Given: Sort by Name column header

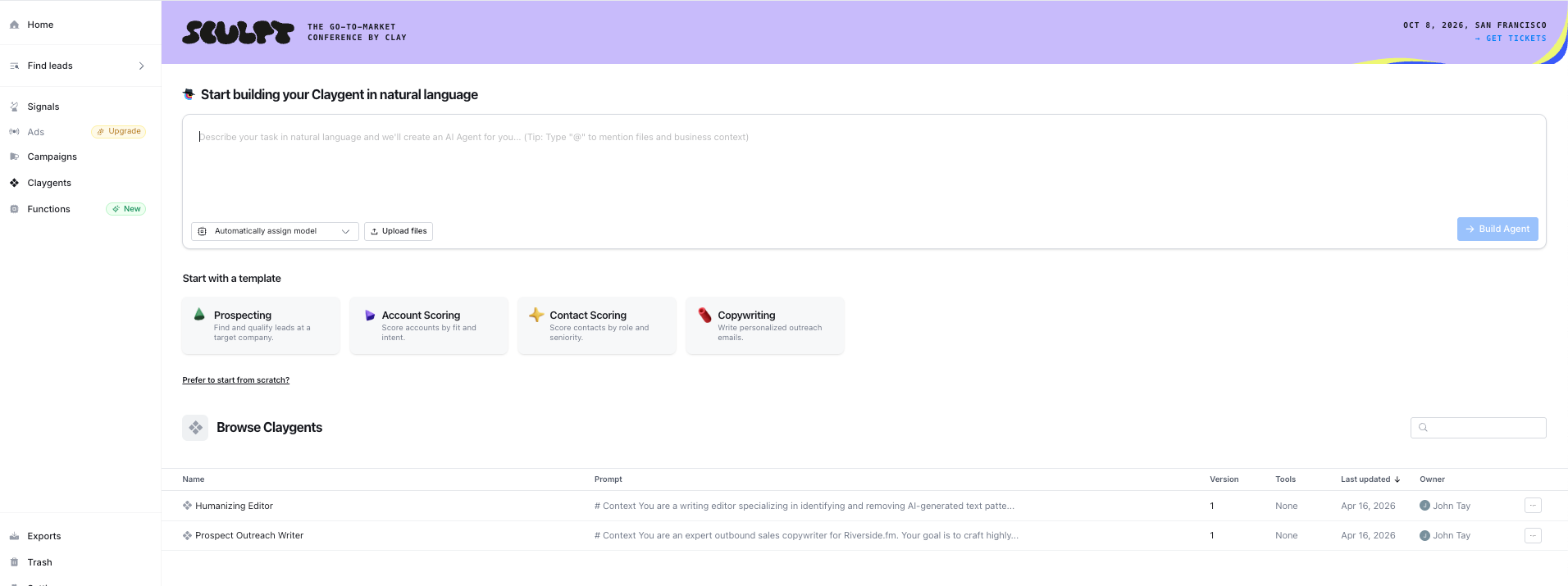Looking at the screenshot, I should click(194, 479).
